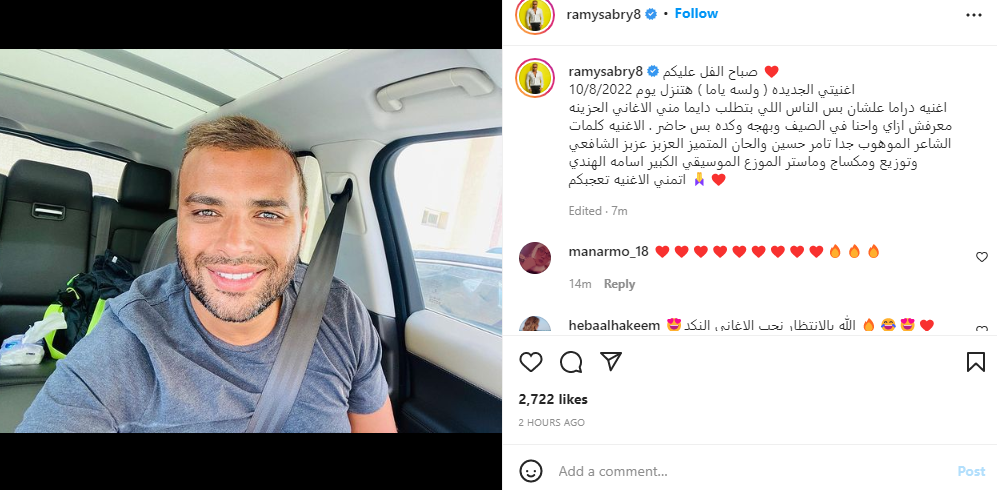Viewport: 997px width, 490px height.
Task: Reply to manarmo_18's comment
Action: click(x=619, y=284)
